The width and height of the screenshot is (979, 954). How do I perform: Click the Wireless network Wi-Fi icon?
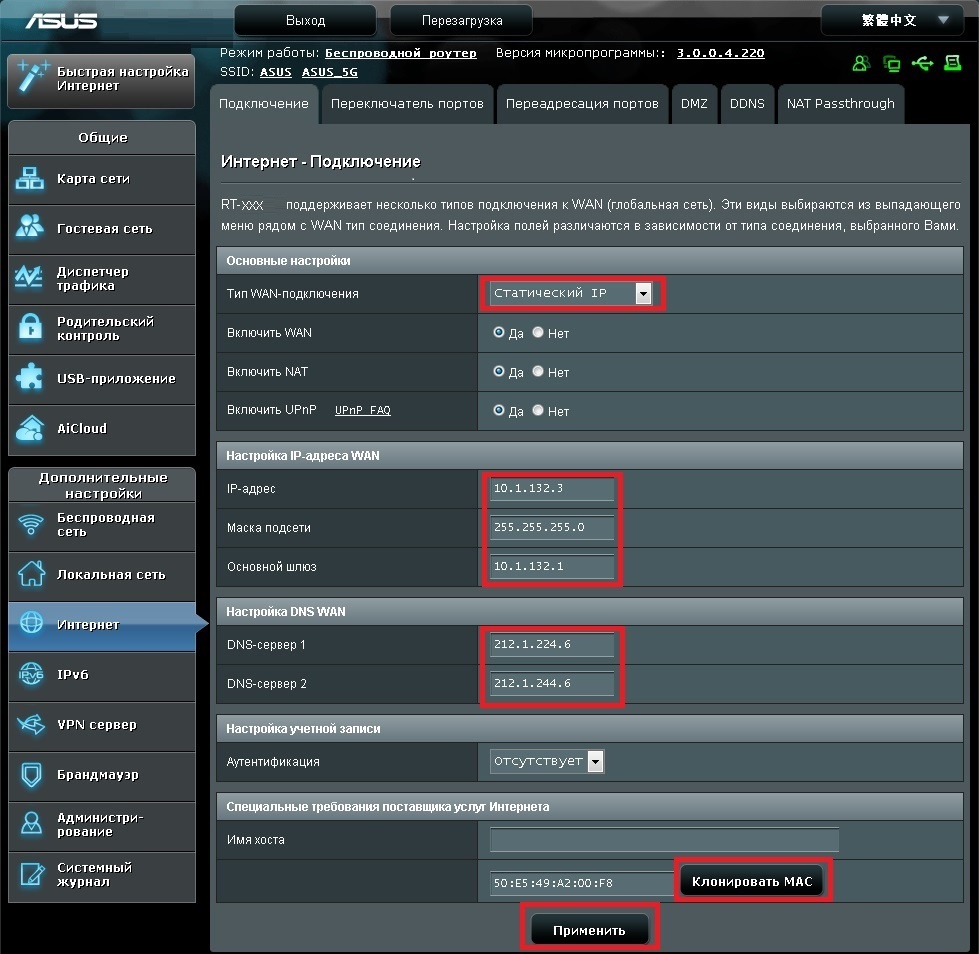tap(31, 524)
